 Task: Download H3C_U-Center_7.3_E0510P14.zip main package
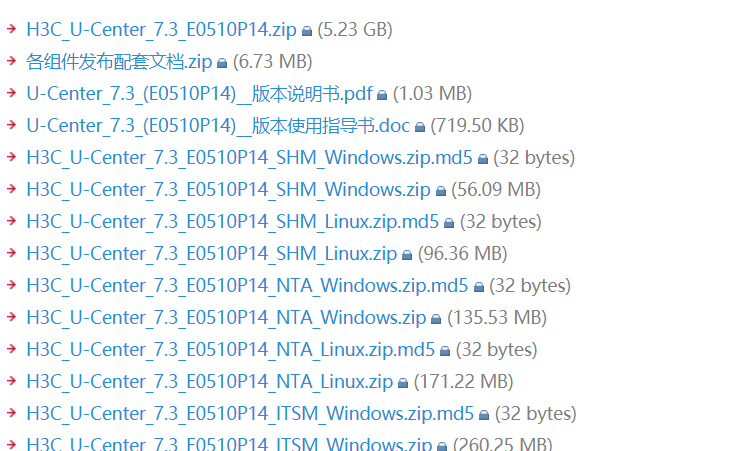pos(161,30)
